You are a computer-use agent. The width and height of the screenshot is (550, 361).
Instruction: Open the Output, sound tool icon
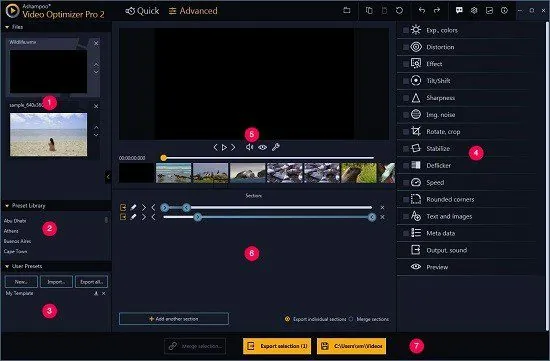(416, 250)
